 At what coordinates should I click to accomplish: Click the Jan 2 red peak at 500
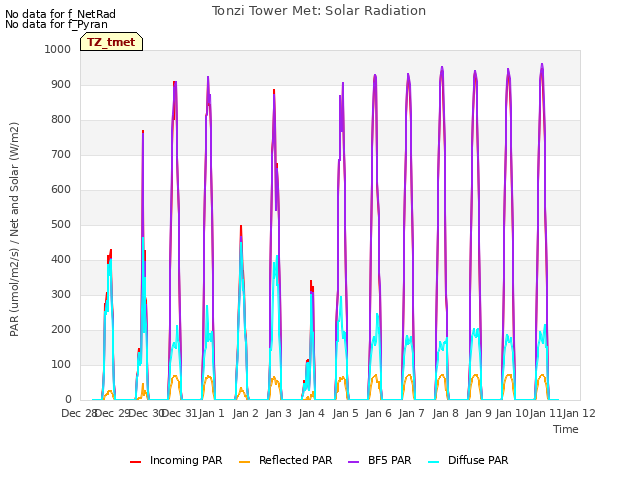tap(241, 226)
